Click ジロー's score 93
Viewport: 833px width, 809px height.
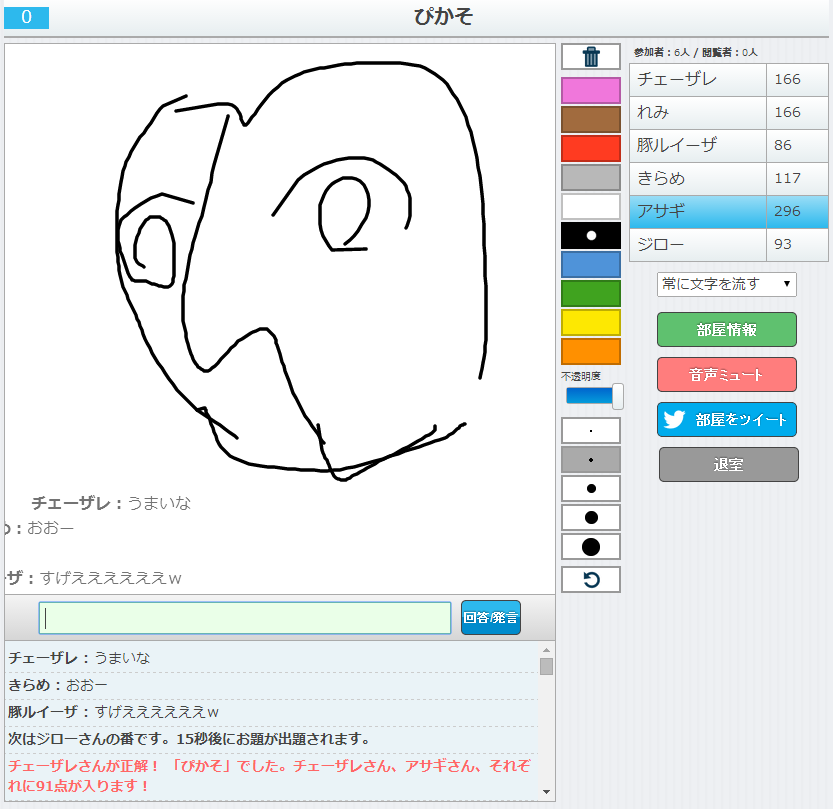[x=783, y=244]
